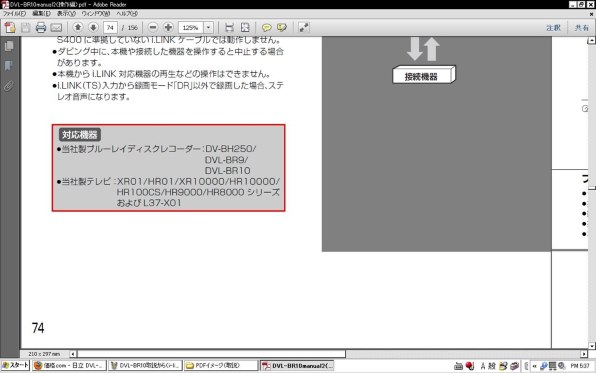Viewport: 596px width, 373px height.
Task: Zoom in with the plus button
Action: tap(168, 27)
